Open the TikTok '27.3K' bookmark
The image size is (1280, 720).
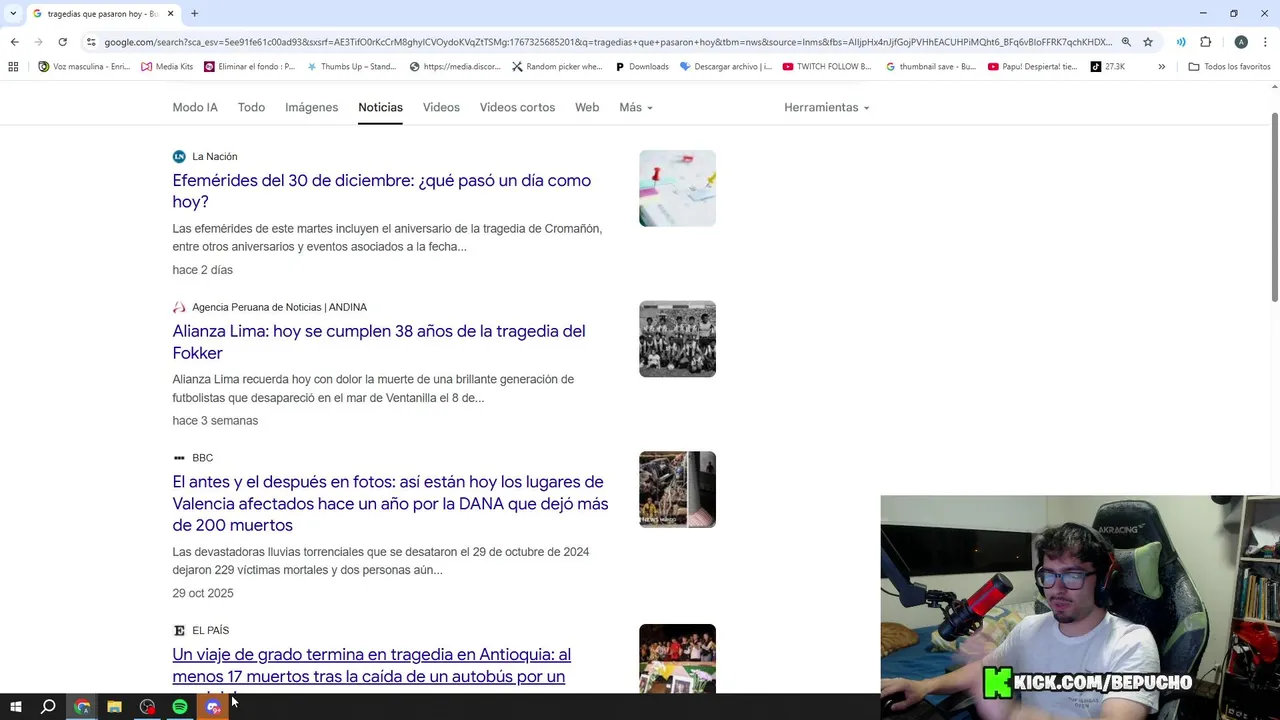tap(1107, 67)
